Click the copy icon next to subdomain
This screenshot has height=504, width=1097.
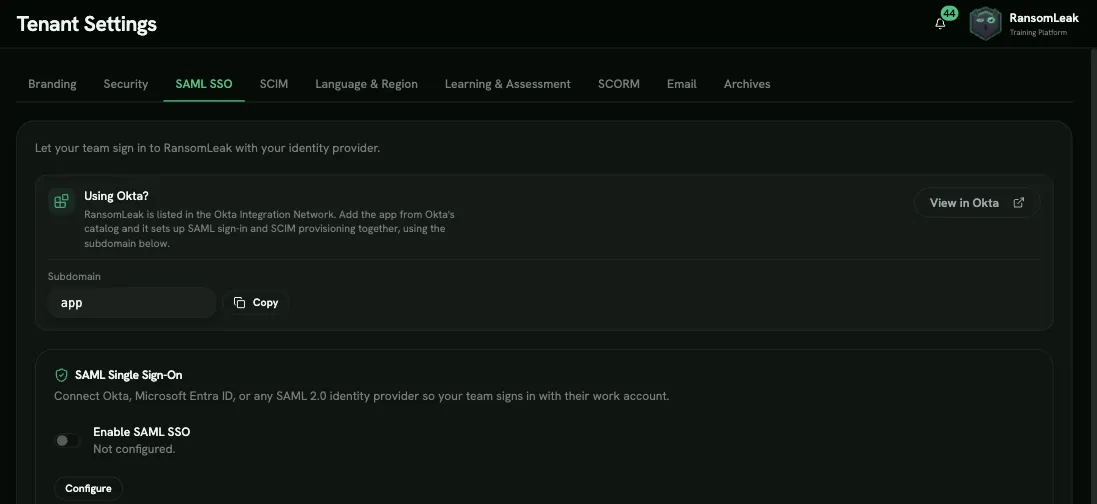click(239, 302)
